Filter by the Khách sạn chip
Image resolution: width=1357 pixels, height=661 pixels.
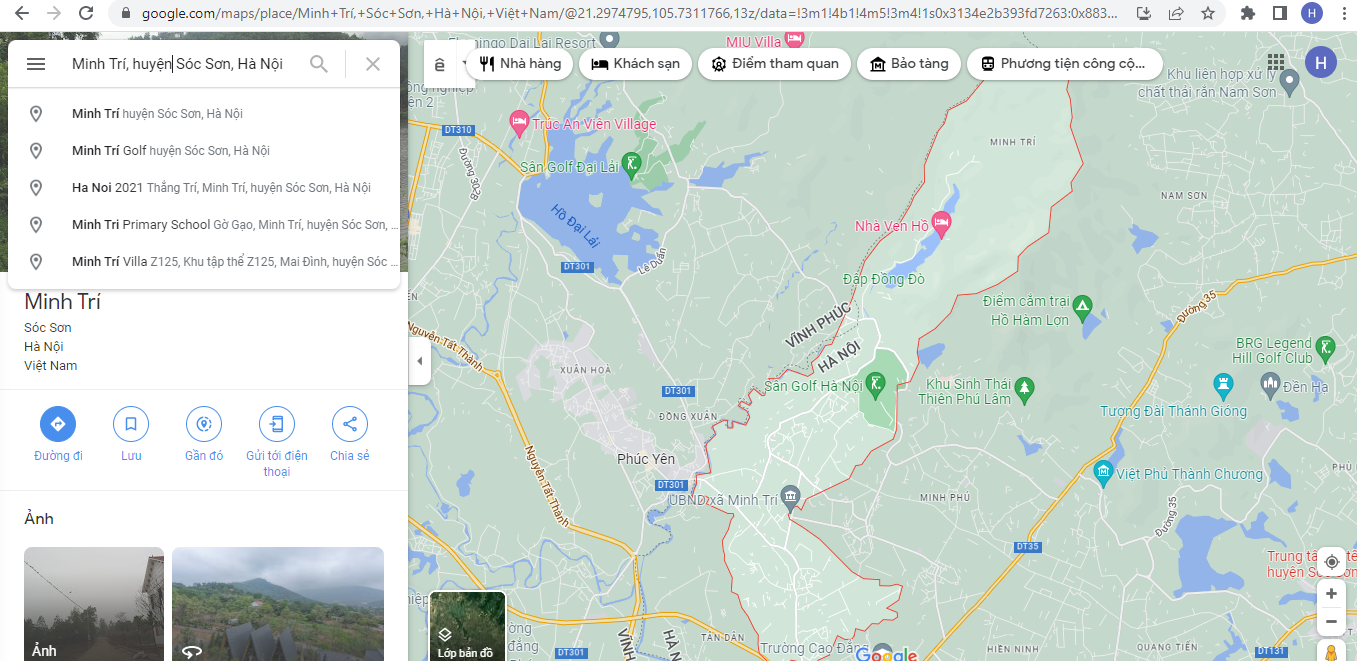point(636,64)
